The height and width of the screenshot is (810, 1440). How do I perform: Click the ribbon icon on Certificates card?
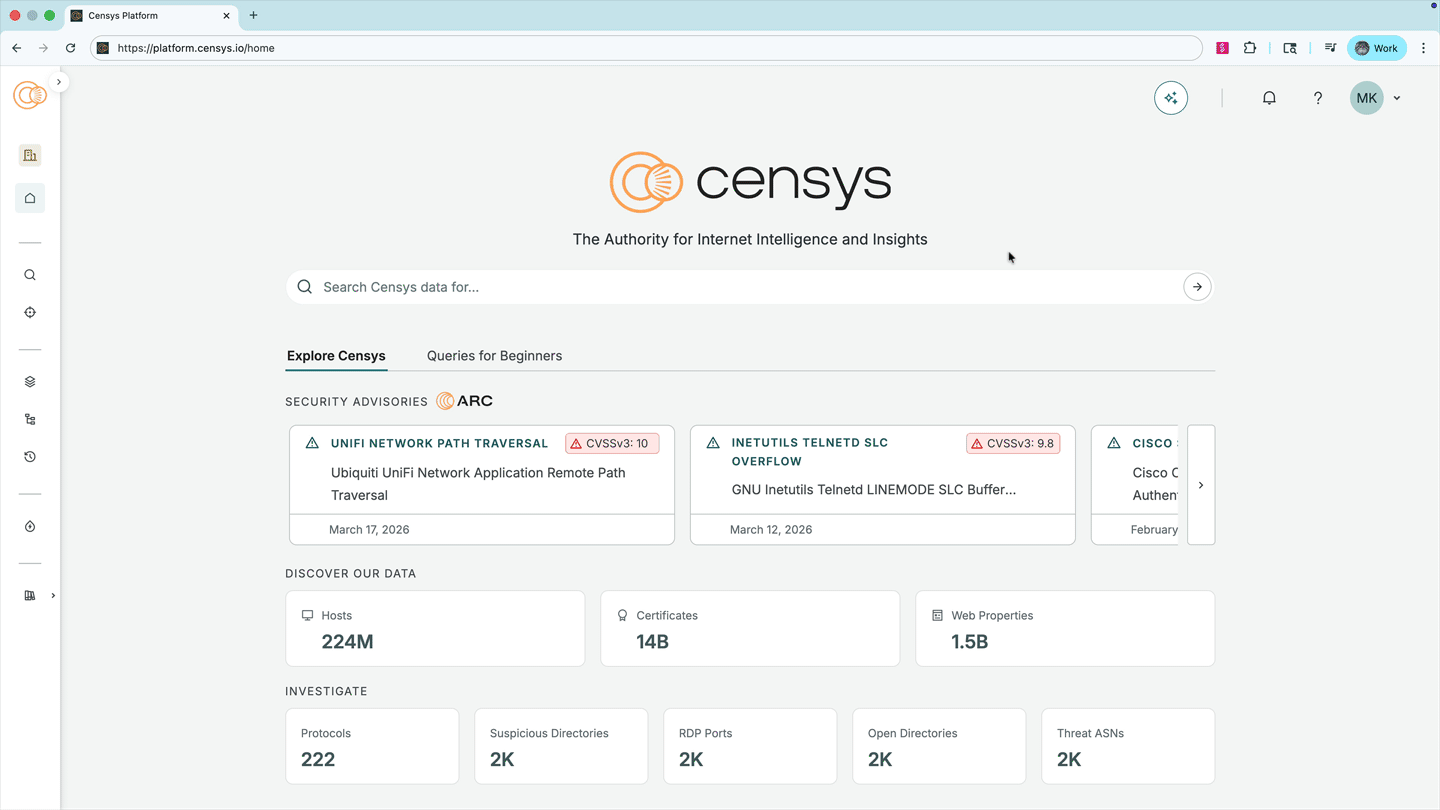click(x=622, y=616)
